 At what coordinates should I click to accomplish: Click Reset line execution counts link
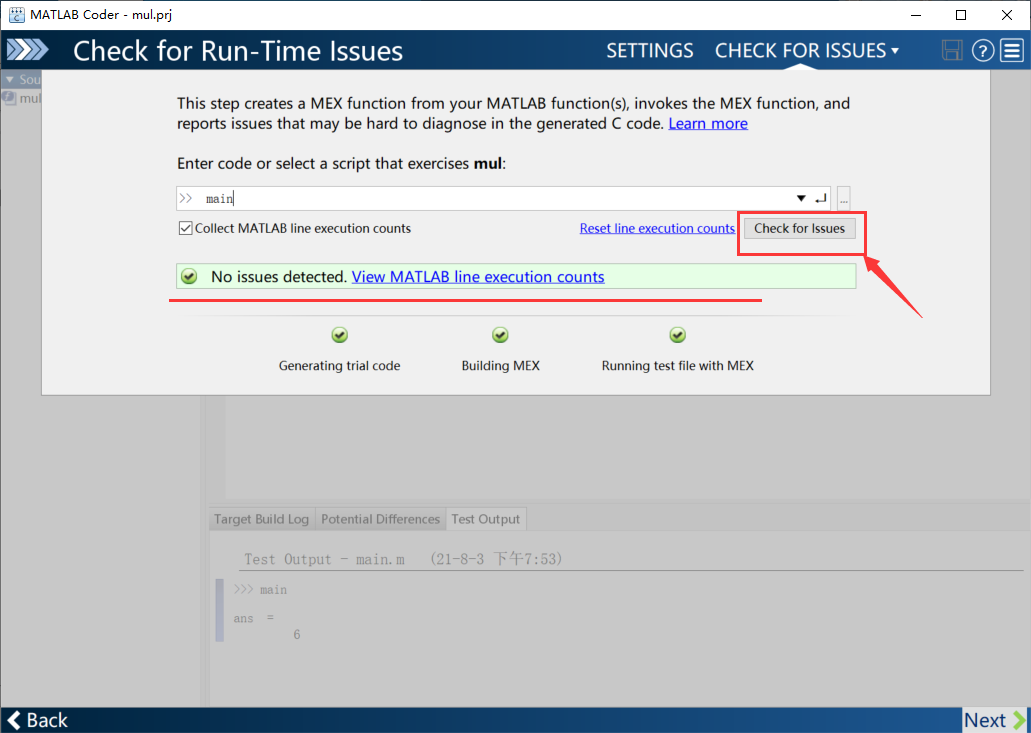(656, 228)
